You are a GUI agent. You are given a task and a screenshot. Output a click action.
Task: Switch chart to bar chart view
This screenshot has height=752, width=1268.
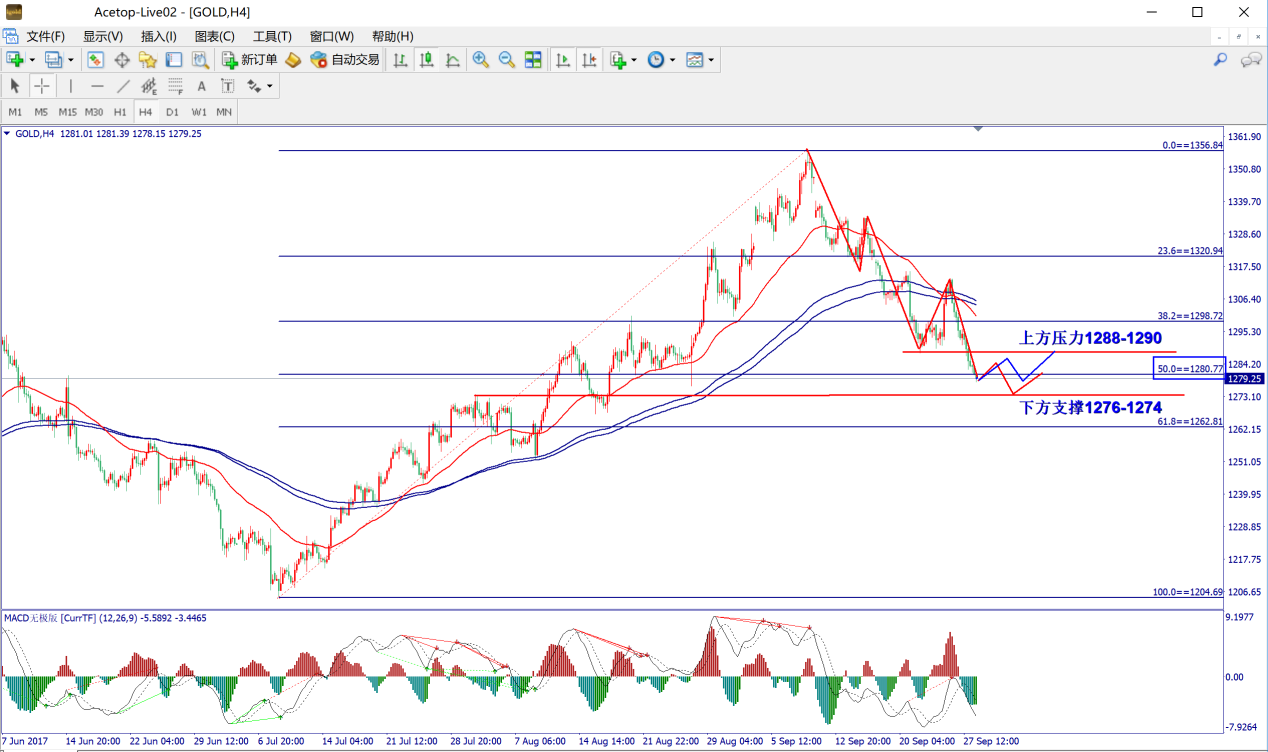pos(401,60)
